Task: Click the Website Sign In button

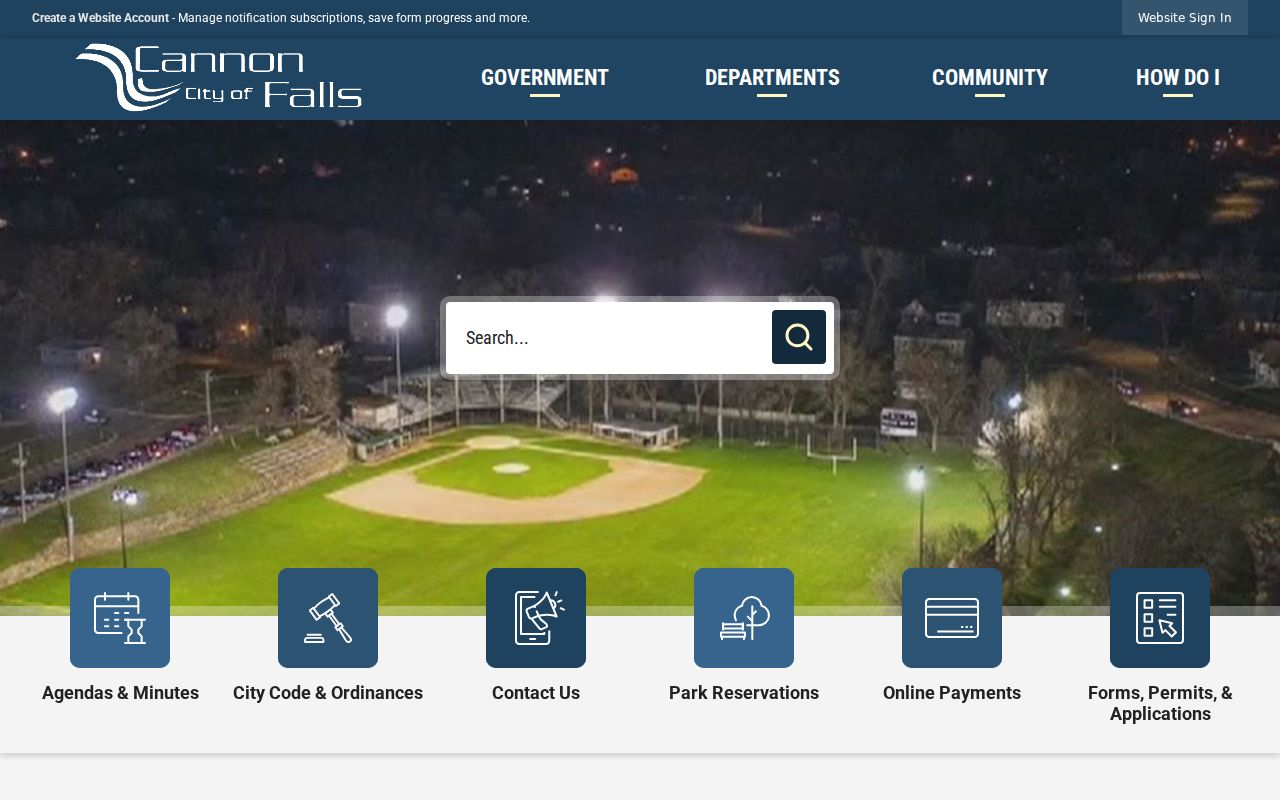Action: tap(1185, 18)
